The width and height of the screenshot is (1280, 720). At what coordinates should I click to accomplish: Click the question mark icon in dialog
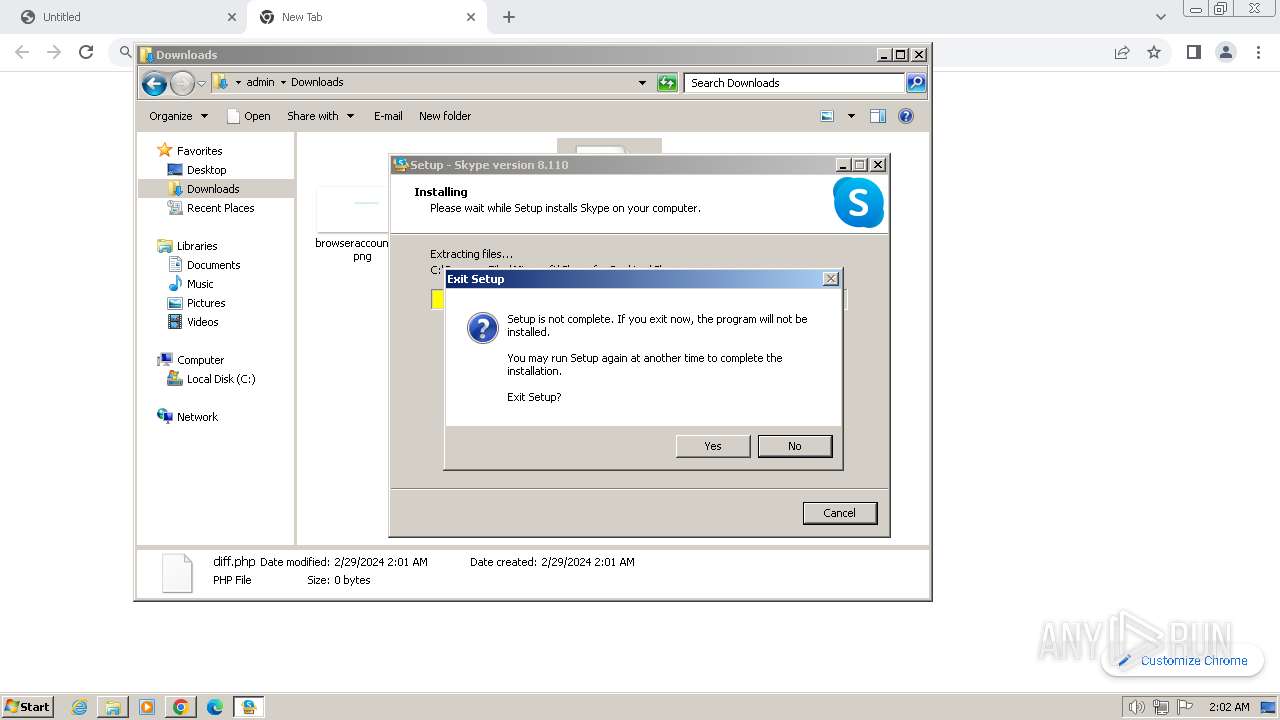click(483, 327)
